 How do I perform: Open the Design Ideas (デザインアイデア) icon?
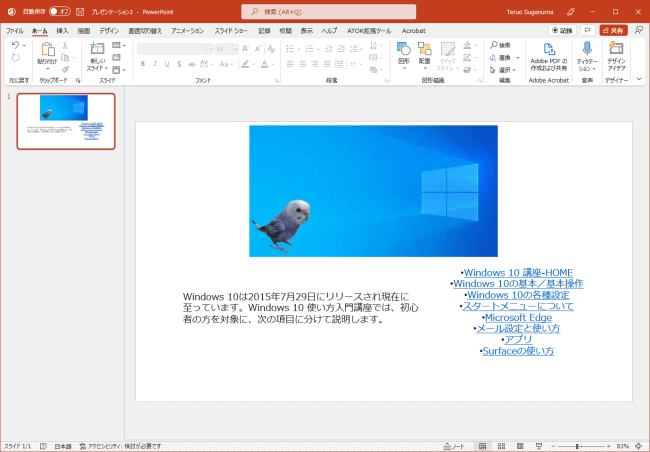616,49
